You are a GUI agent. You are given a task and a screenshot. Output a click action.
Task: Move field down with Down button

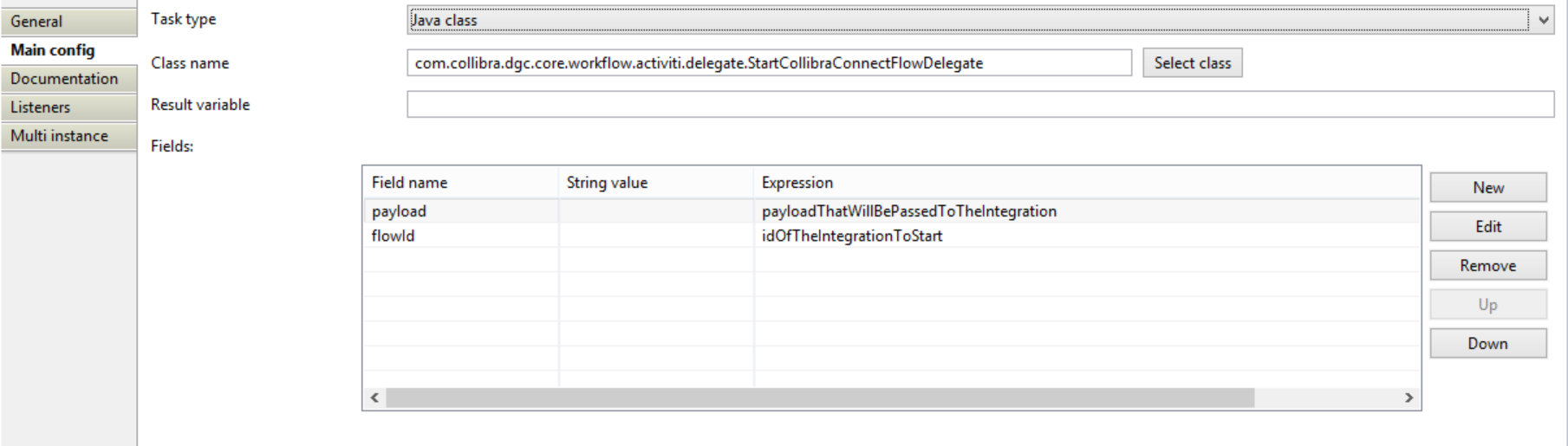(1488, 344)
